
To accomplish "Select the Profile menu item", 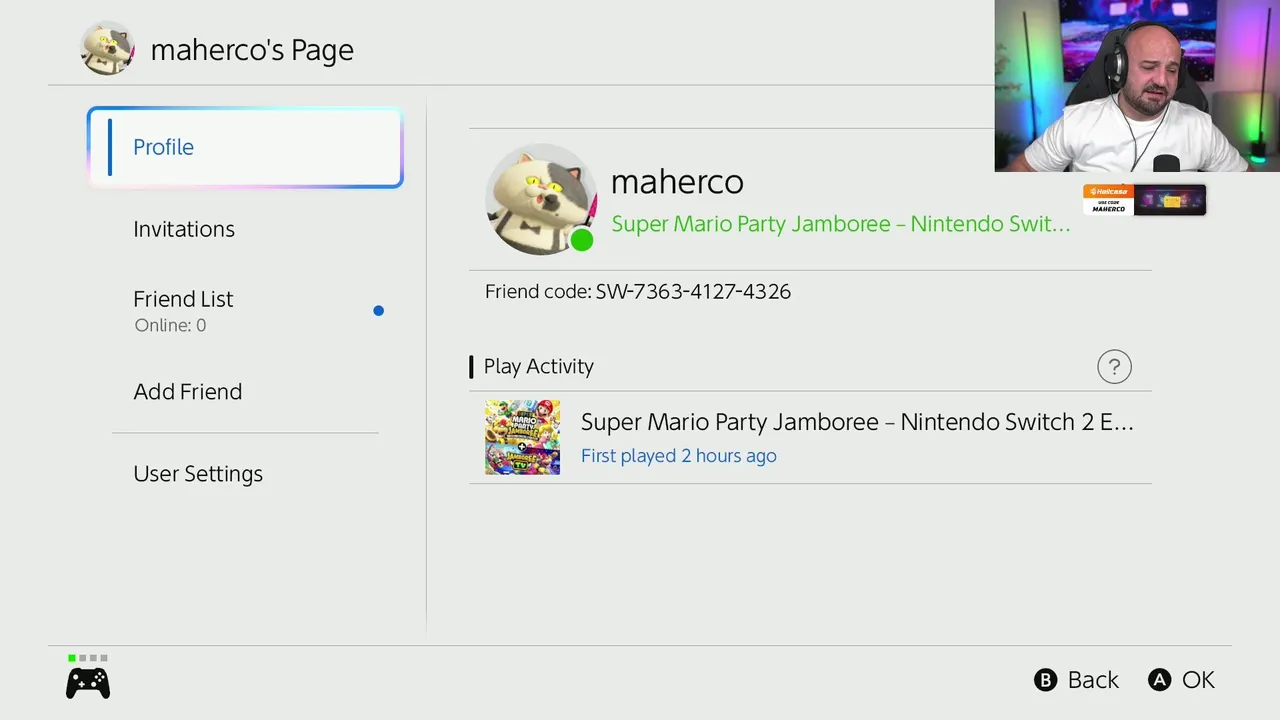I will click(x=245, y=147).
